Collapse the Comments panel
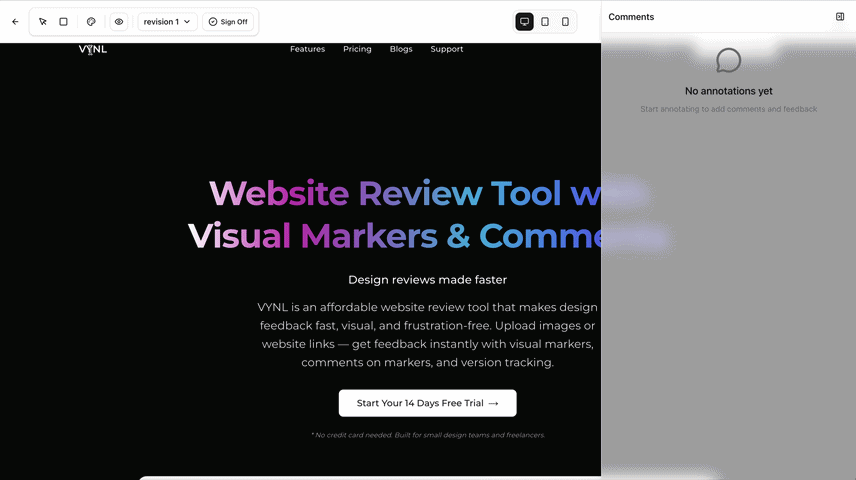 click(840, 17)
